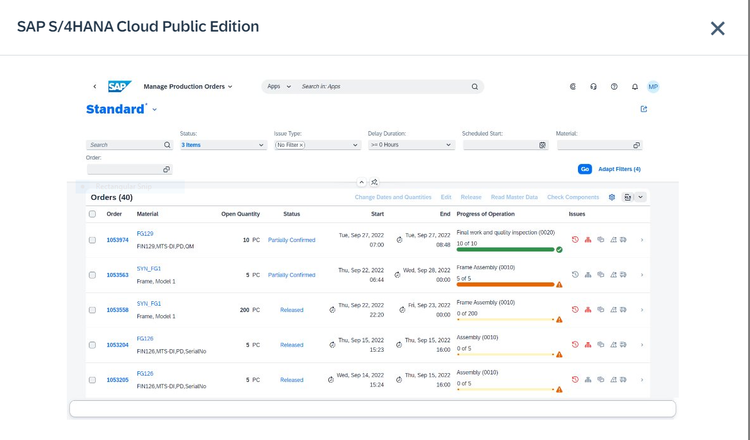This screenshot has height=440, width=750.
Task: Open the MP user profile avatar
Action: (x=653, y=87)
